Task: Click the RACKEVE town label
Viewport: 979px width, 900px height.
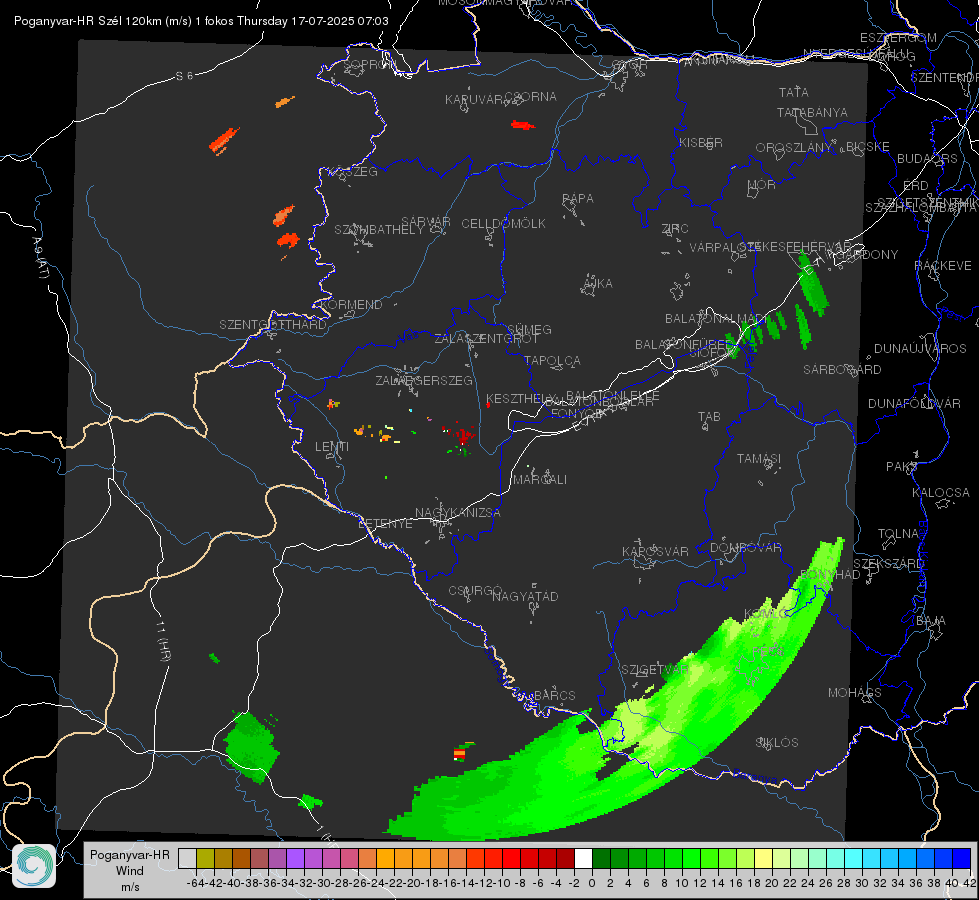Action: point(943,266)
